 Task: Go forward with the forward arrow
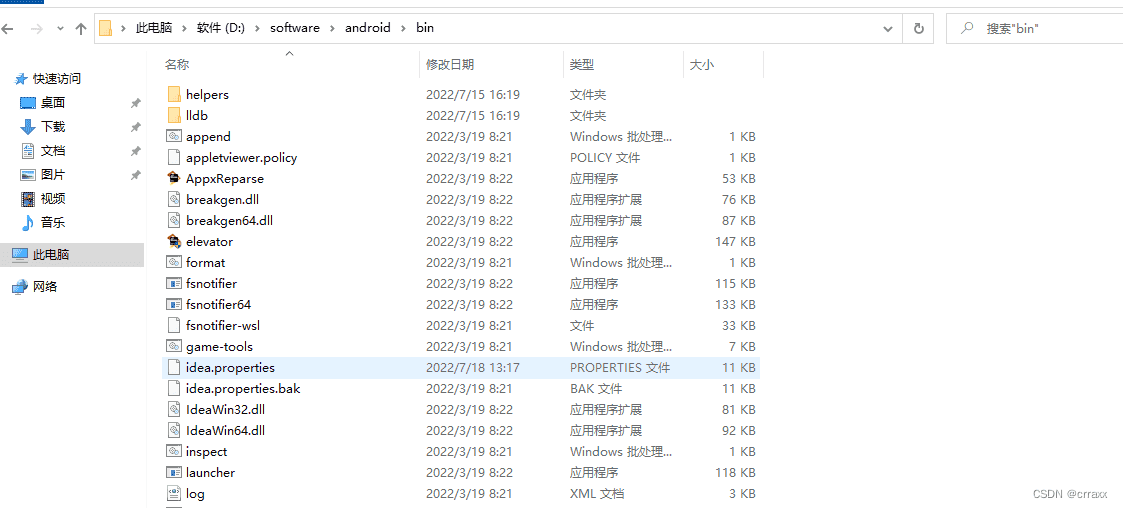[37, 29]
